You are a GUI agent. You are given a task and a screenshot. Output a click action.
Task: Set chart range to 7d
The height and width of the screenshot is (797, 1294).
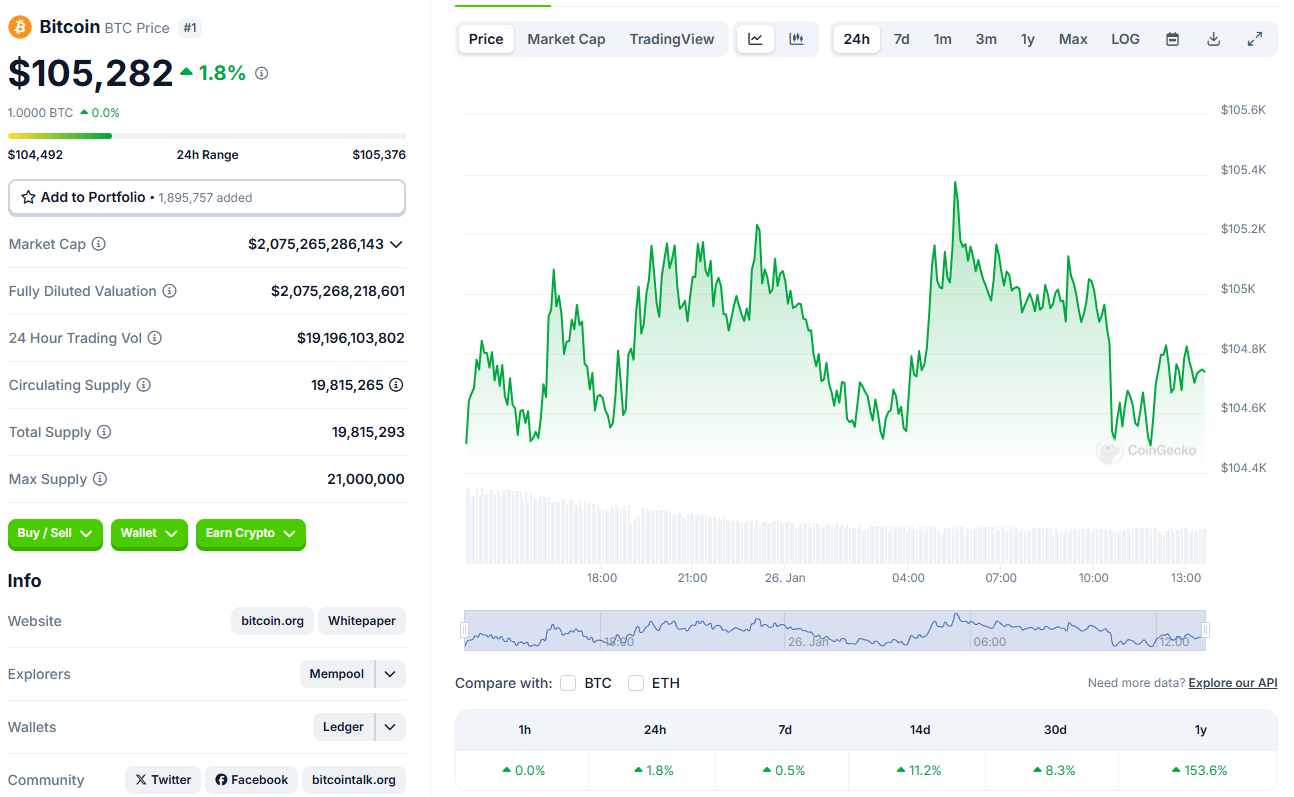901,39
